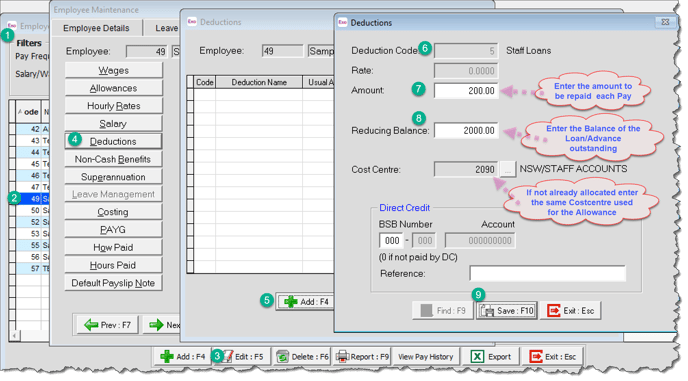Click the Export Excel button

click(491, 357)
